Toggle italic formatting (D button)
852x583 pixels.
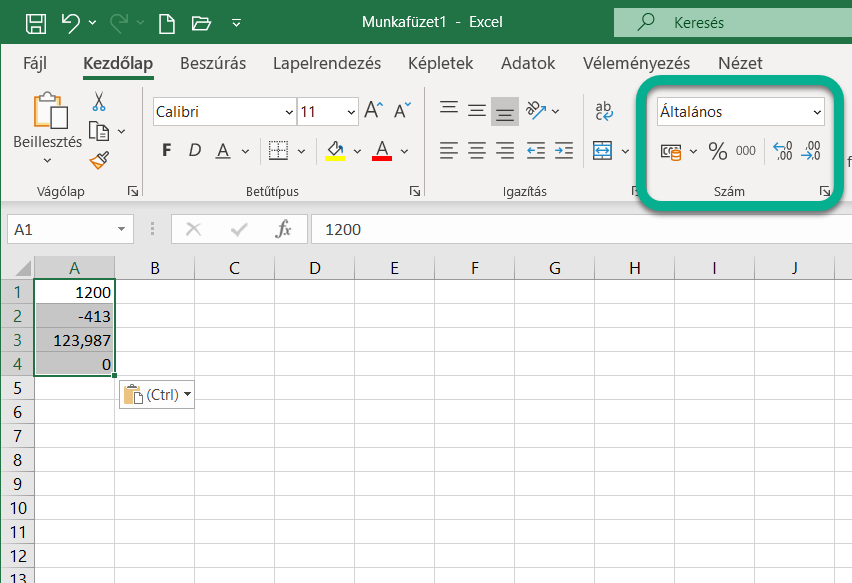[x=195, y=151]
